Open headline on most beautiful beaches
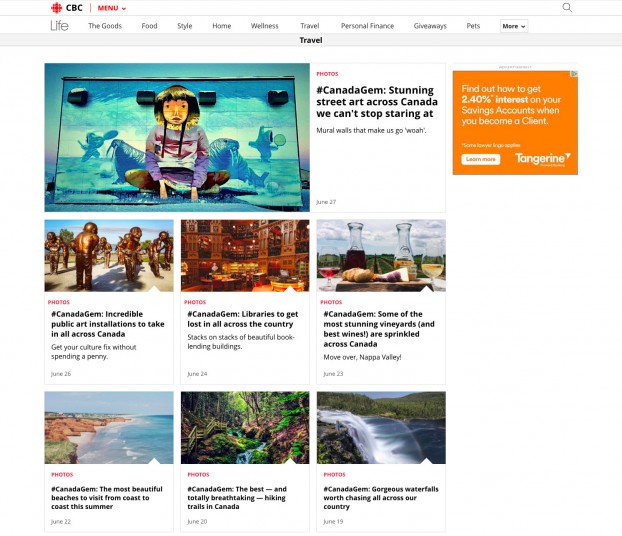The height and width of the screenshot is (536, 622). tap(107, 498)
